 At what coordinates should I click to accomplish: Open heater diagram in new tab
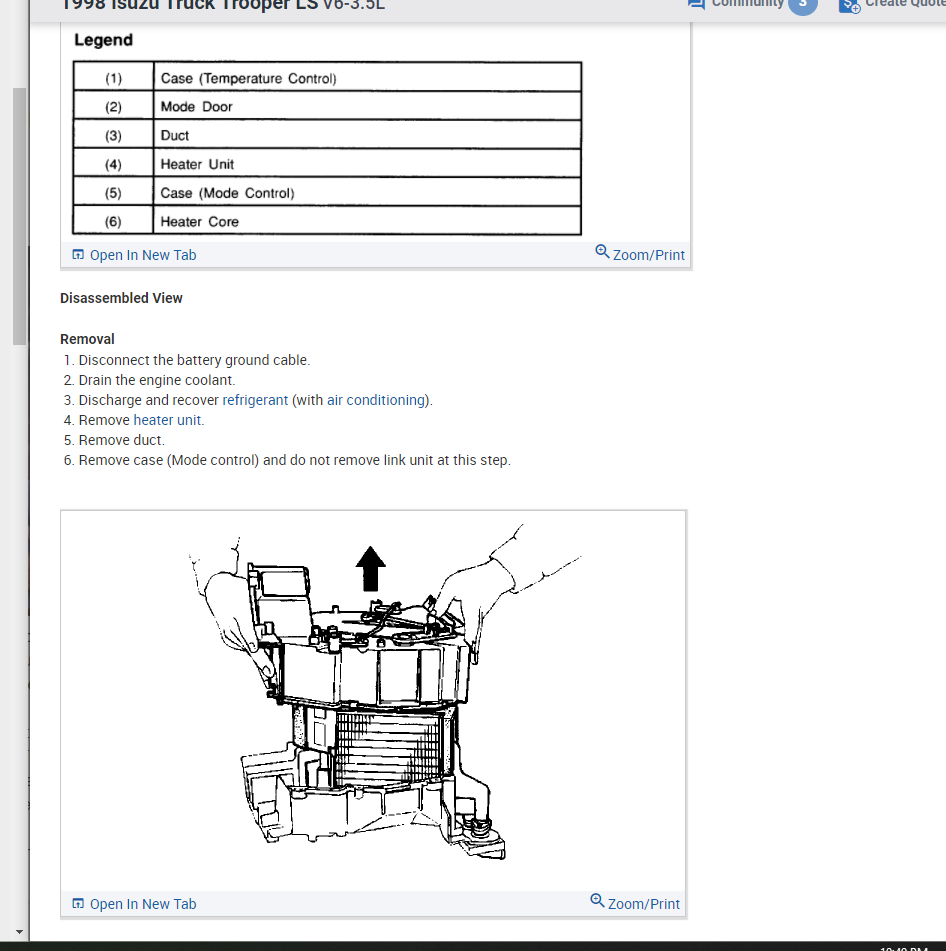[x=143, y=904]
